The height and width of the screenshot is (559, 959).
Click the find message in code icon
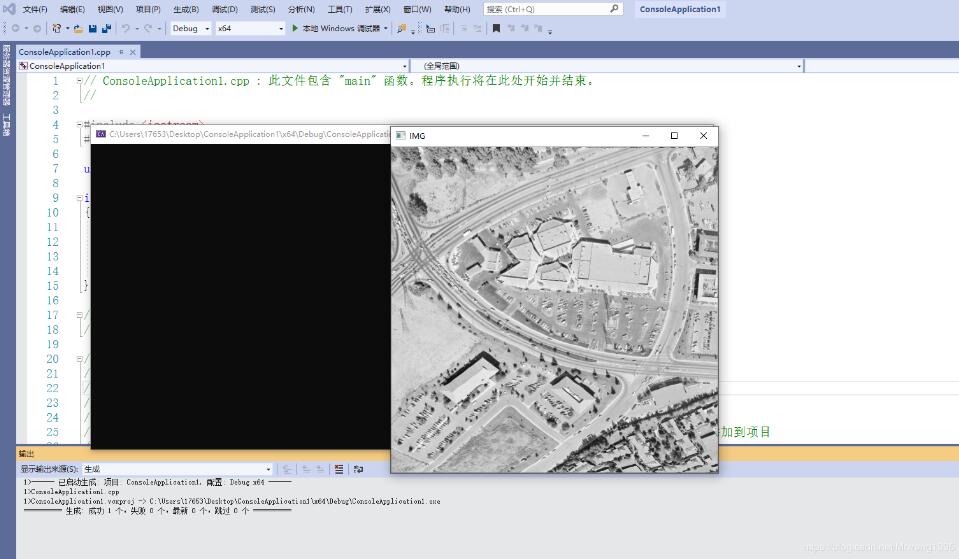[x=286, y=469]
